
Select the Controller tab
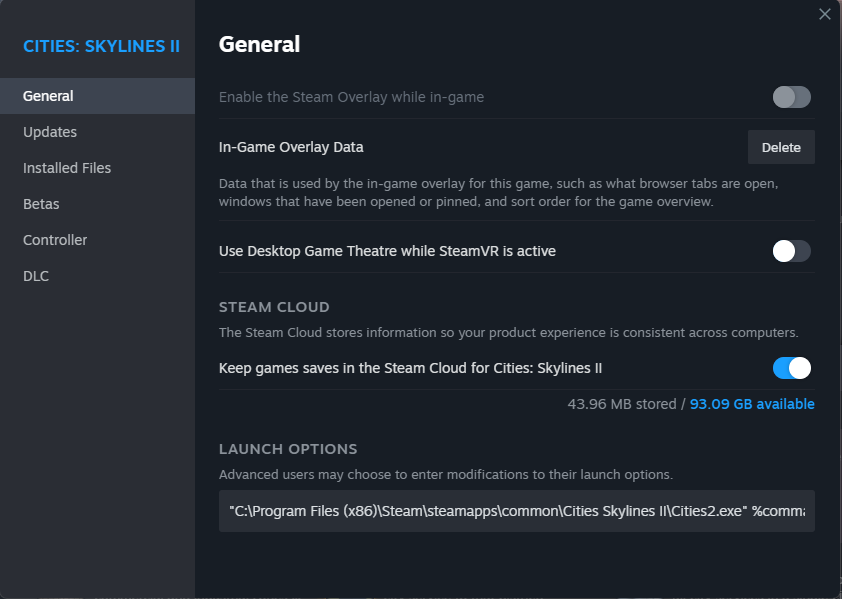pos(97,240)
